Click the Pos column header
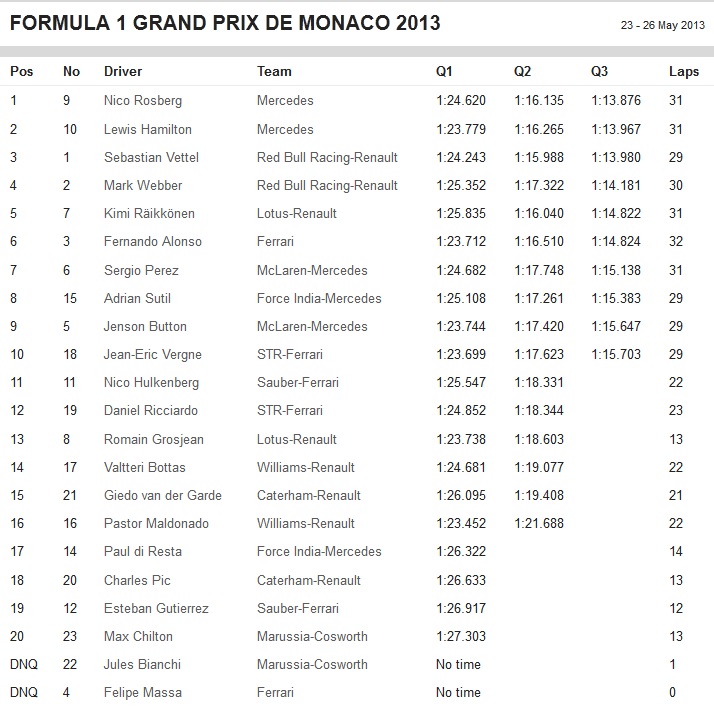 tap(20, 72)
